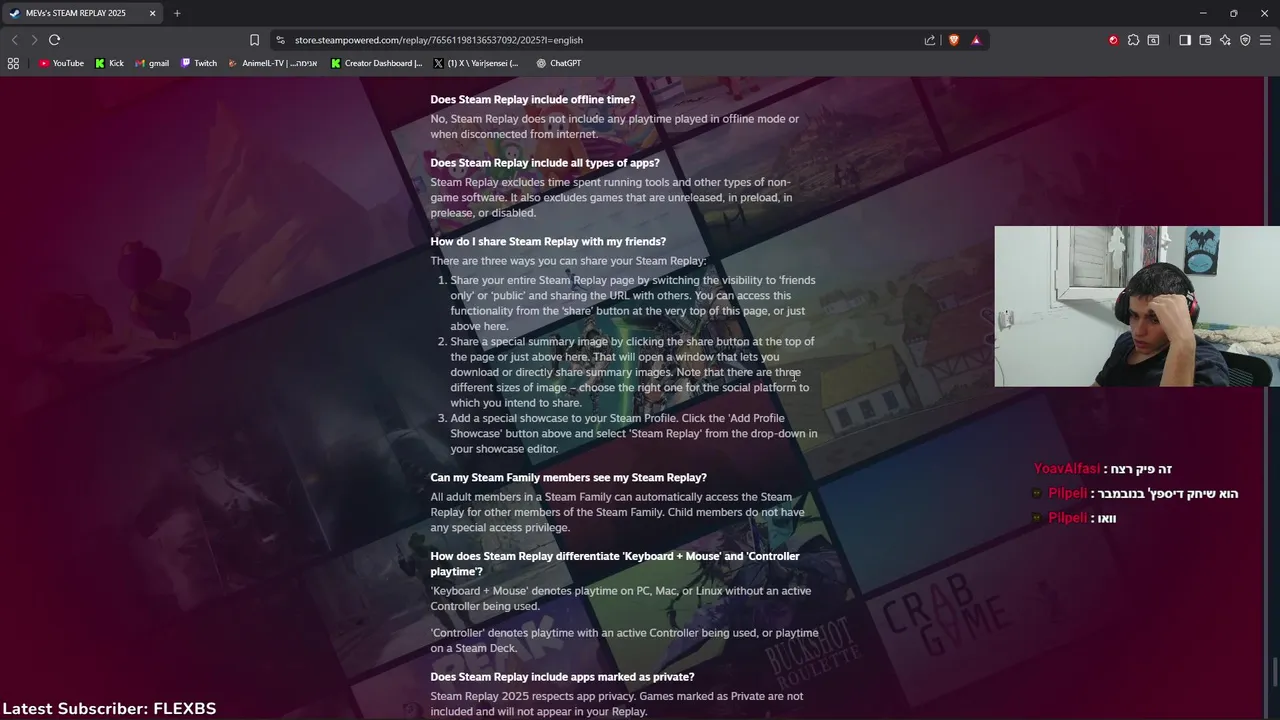Click the address bar URL

[438, 40]
